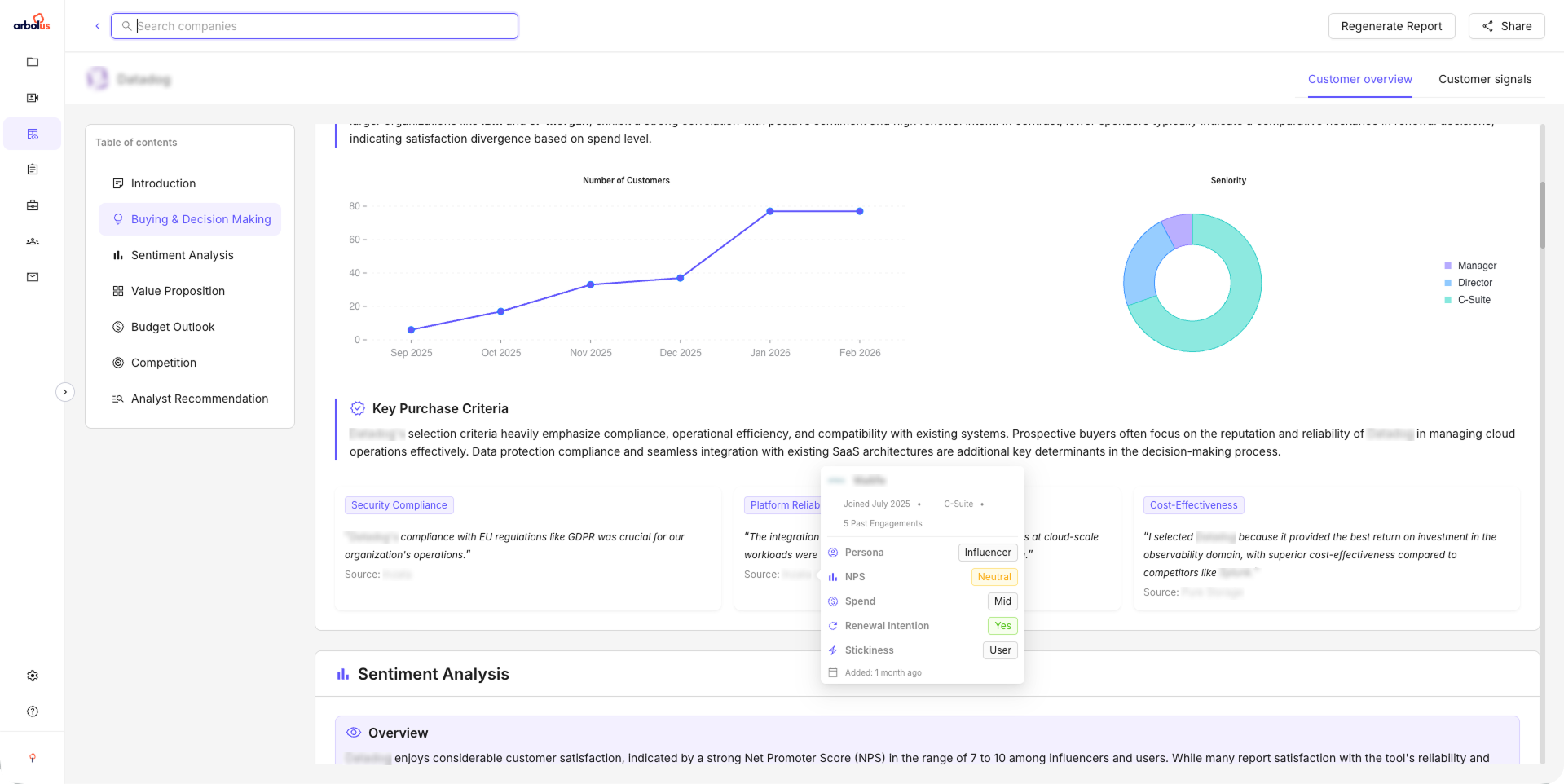This screenshot has height=784, width=1564.
Task: Click the Renewal Intention refresh icon
Action: (833, 626)
